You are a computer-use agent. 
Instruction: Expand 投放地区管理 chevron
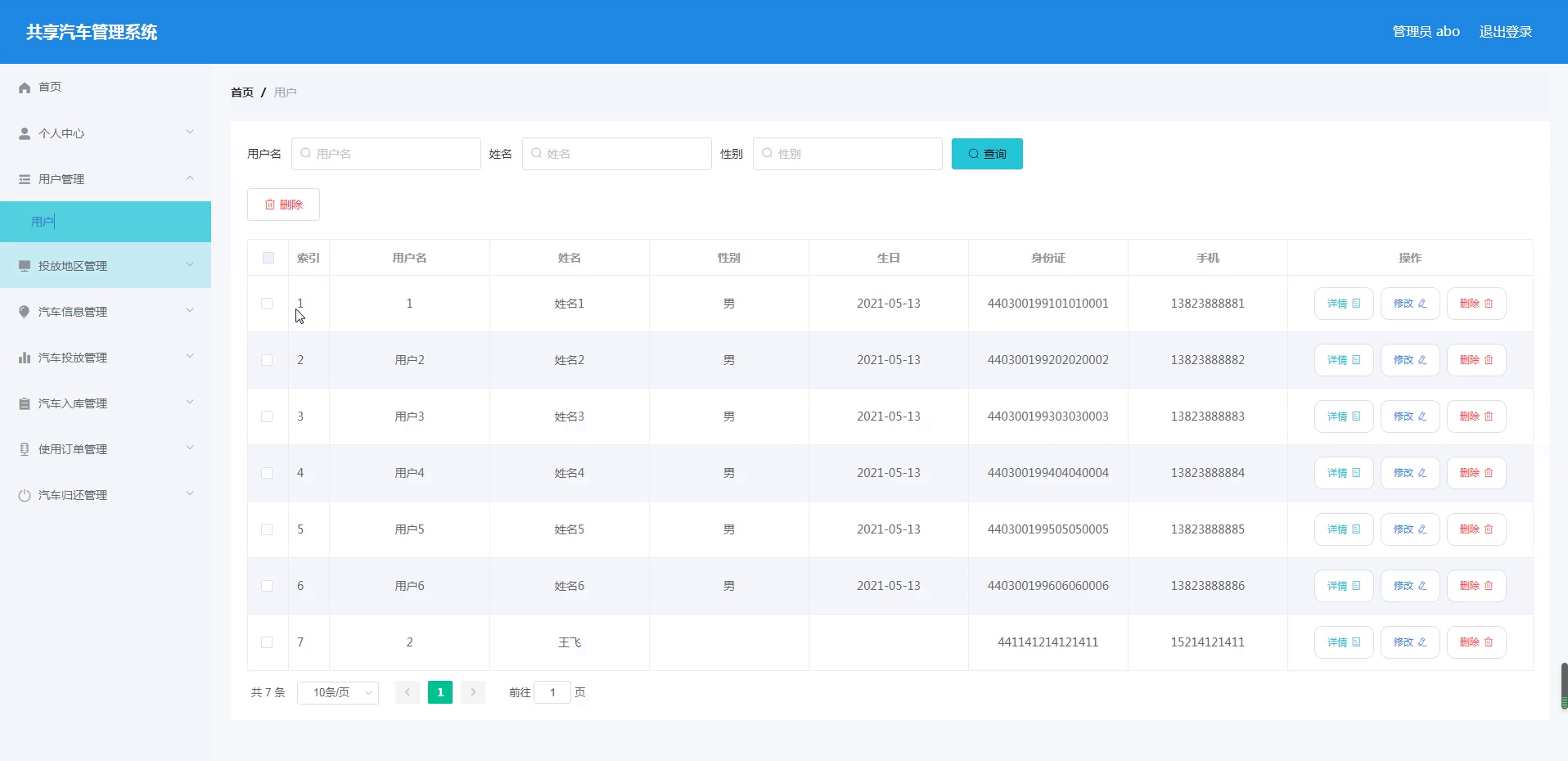pos(190,264)
